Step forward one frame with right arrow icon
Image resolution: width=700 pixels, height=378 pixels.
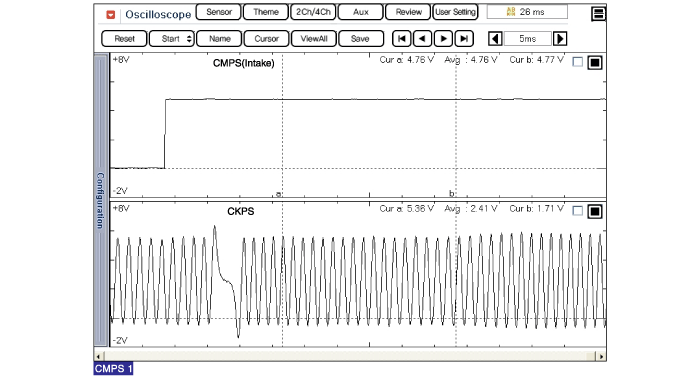[443, 39]
